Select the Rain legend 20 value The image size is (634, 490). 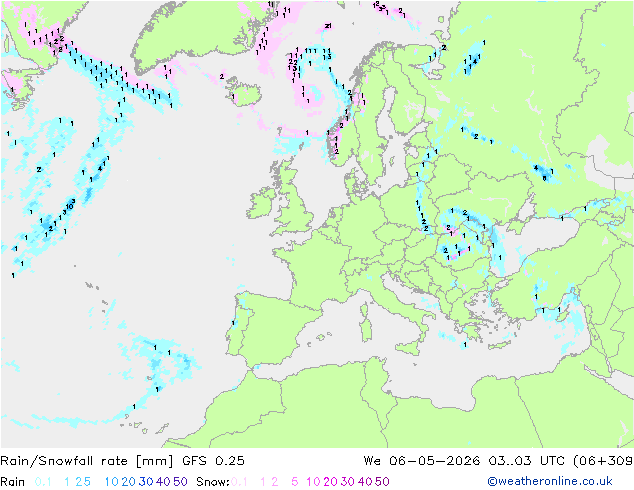[129, 482]
